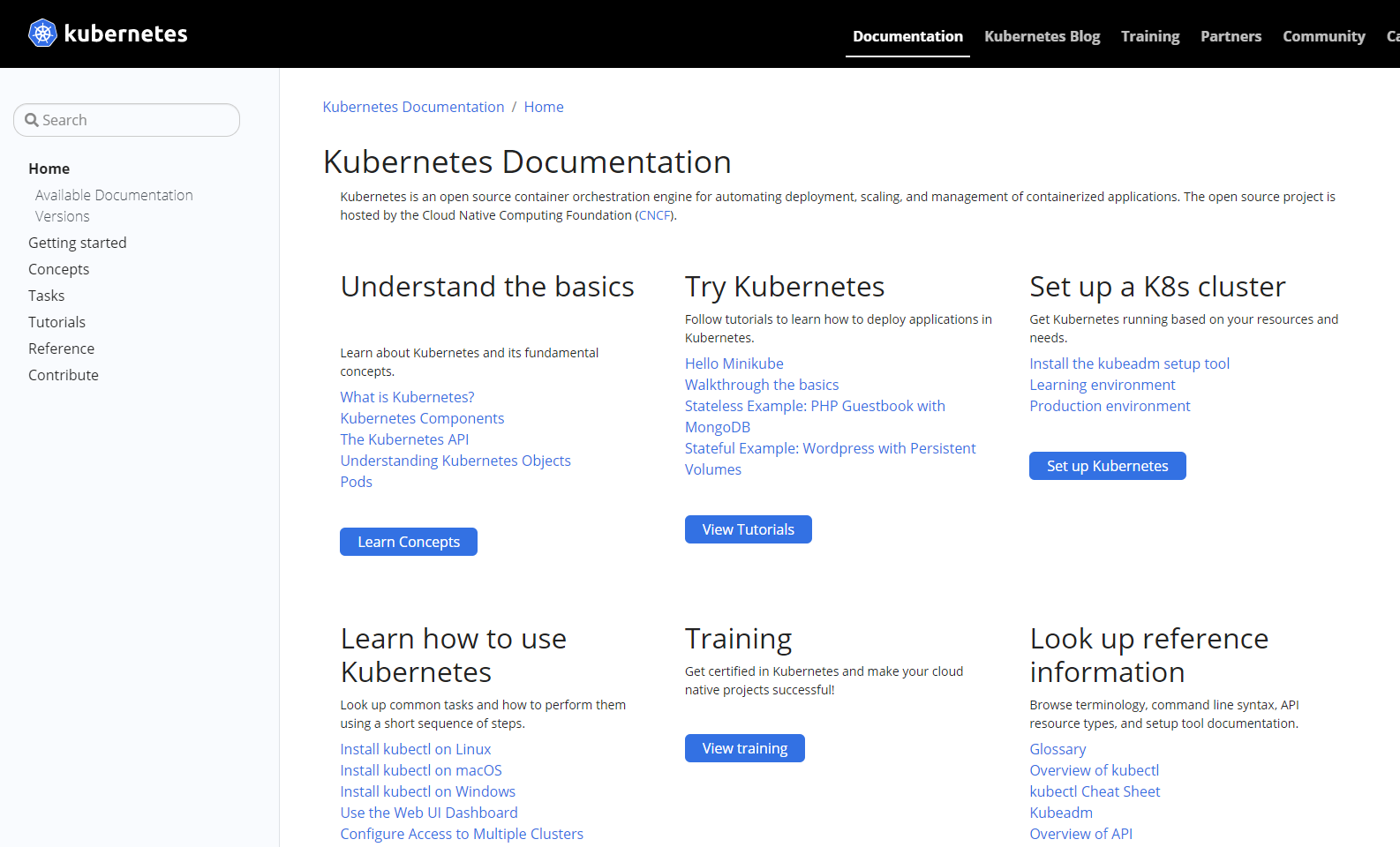Open What is Kubernetes? link
The height and width of the screenshot is (847, 1400).
pyautogui.click(x=407, y=397)
